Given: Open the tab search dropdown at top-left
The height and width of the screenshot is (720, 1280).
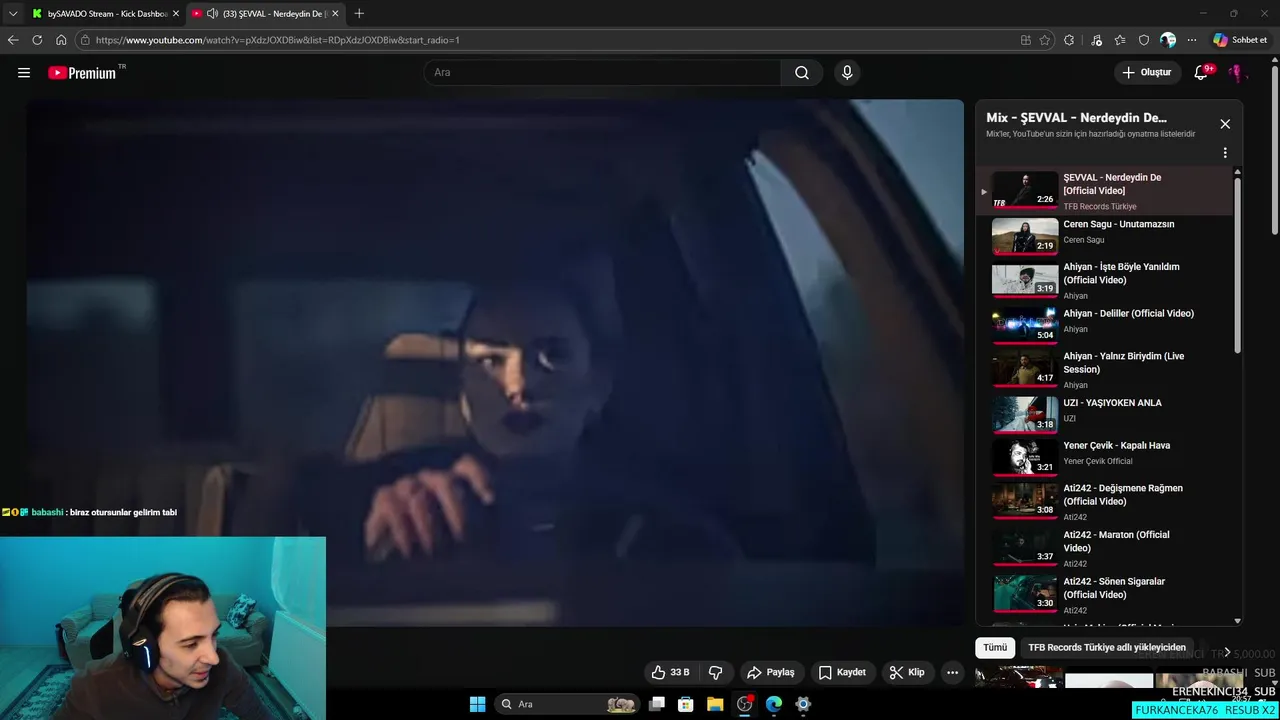Looking at the screenshot, I should tap(13, 13).
